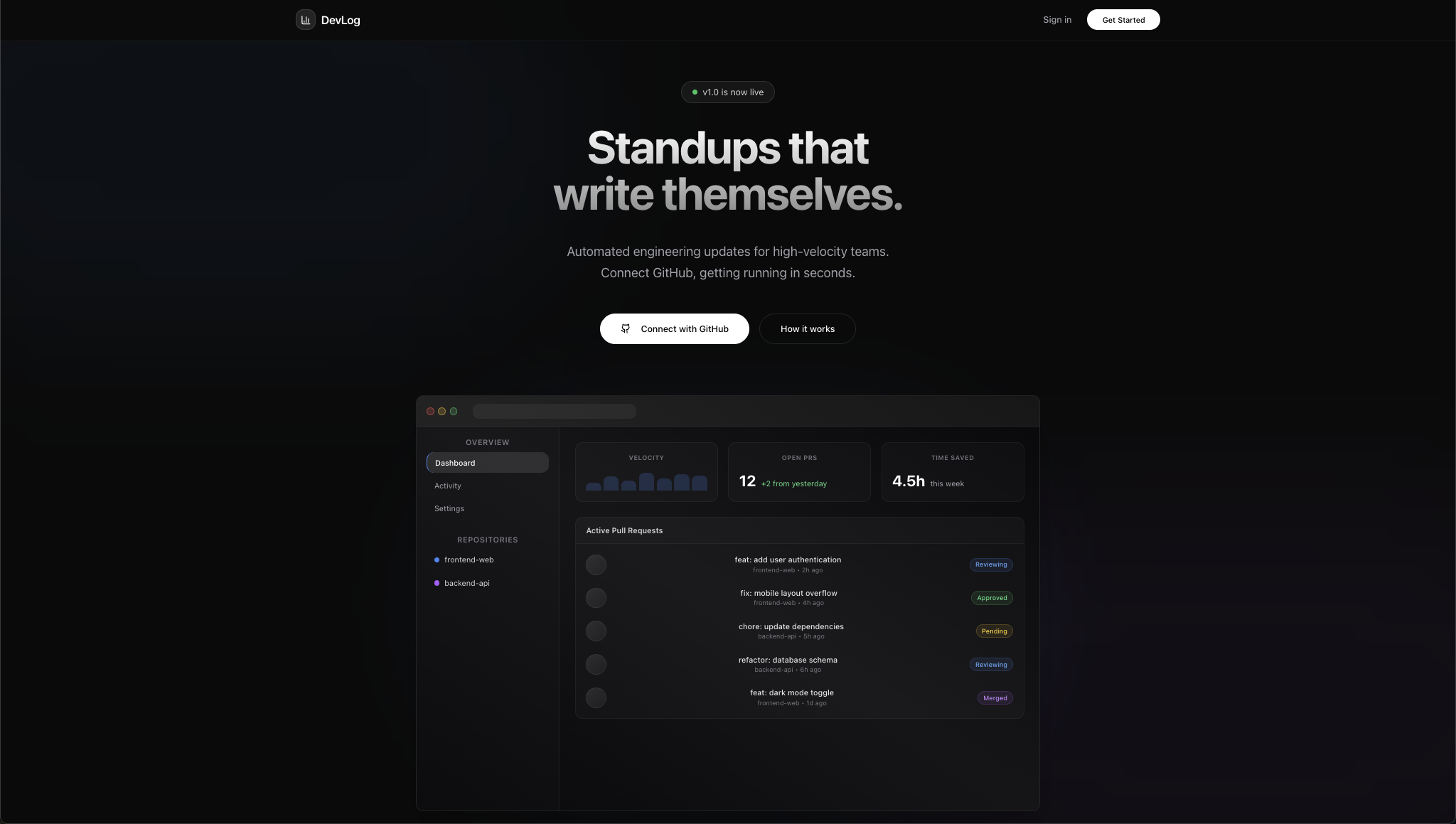
Task: Click the Merged status badge
Action: point(995,698)
